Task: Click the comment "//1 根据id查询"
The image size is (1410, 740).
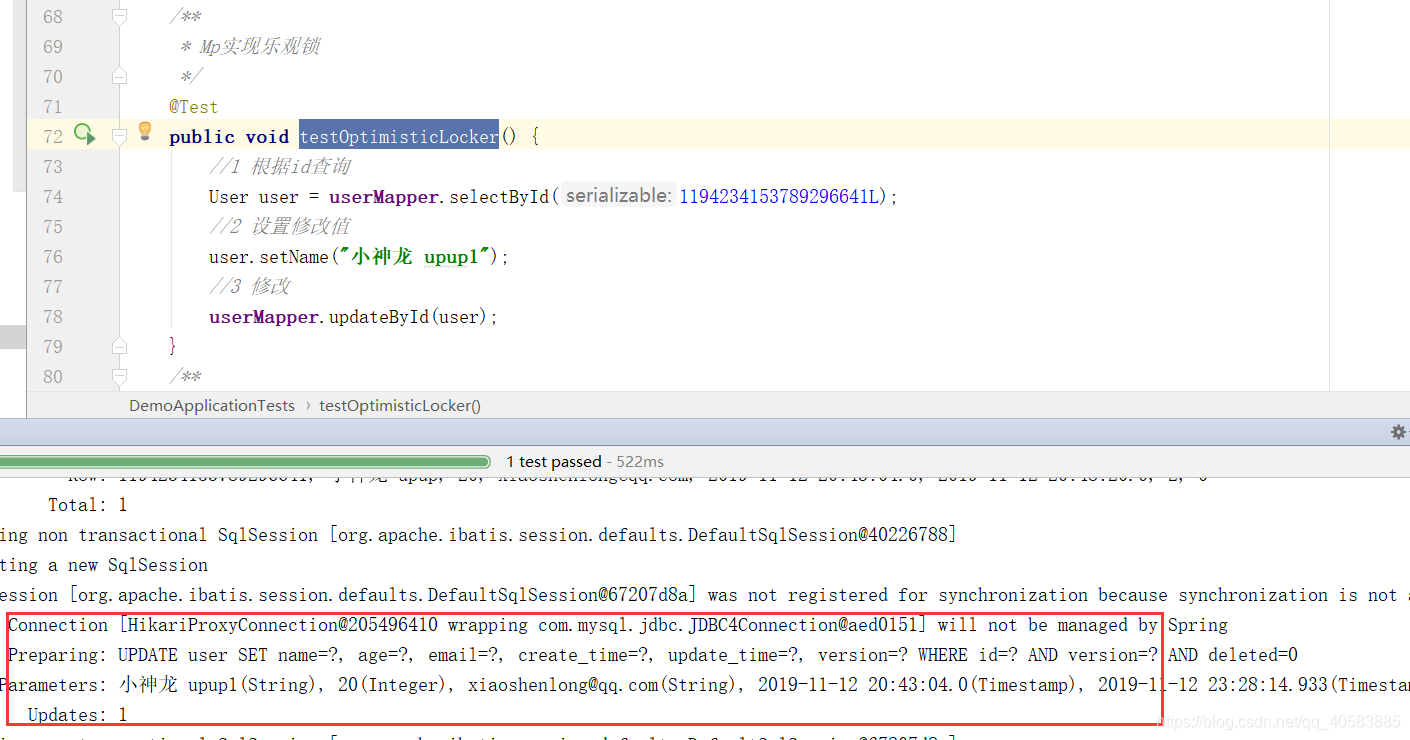Action: [x=280, y=166]
